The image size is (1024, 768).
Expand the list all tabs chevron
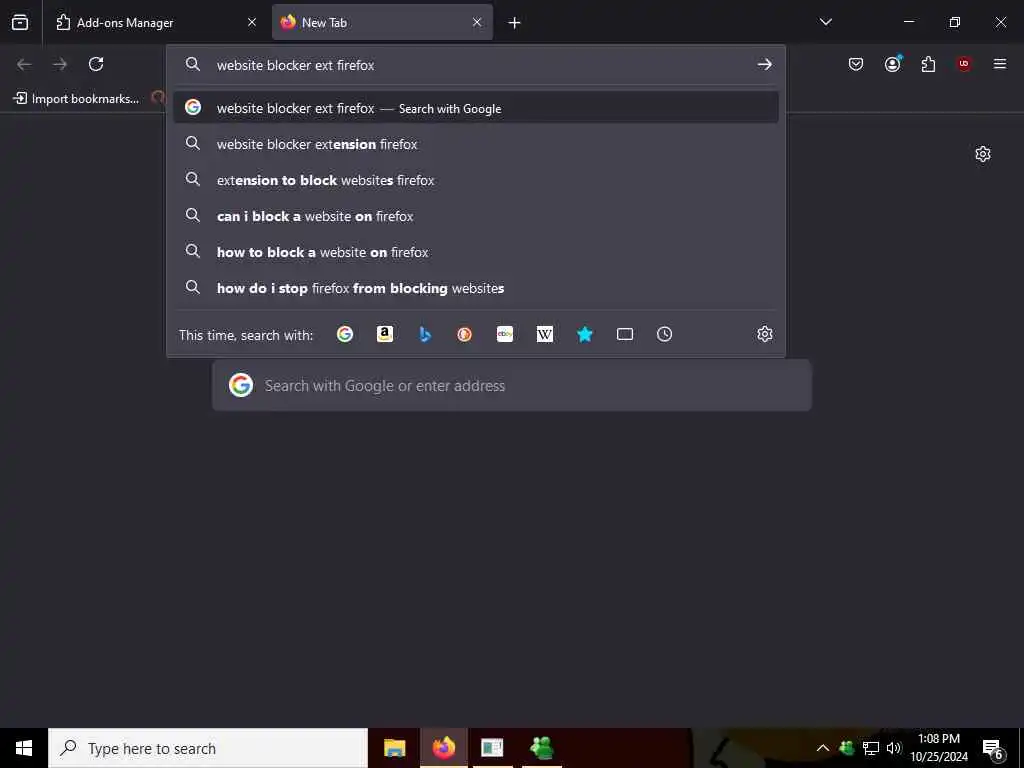click(825, 22)
